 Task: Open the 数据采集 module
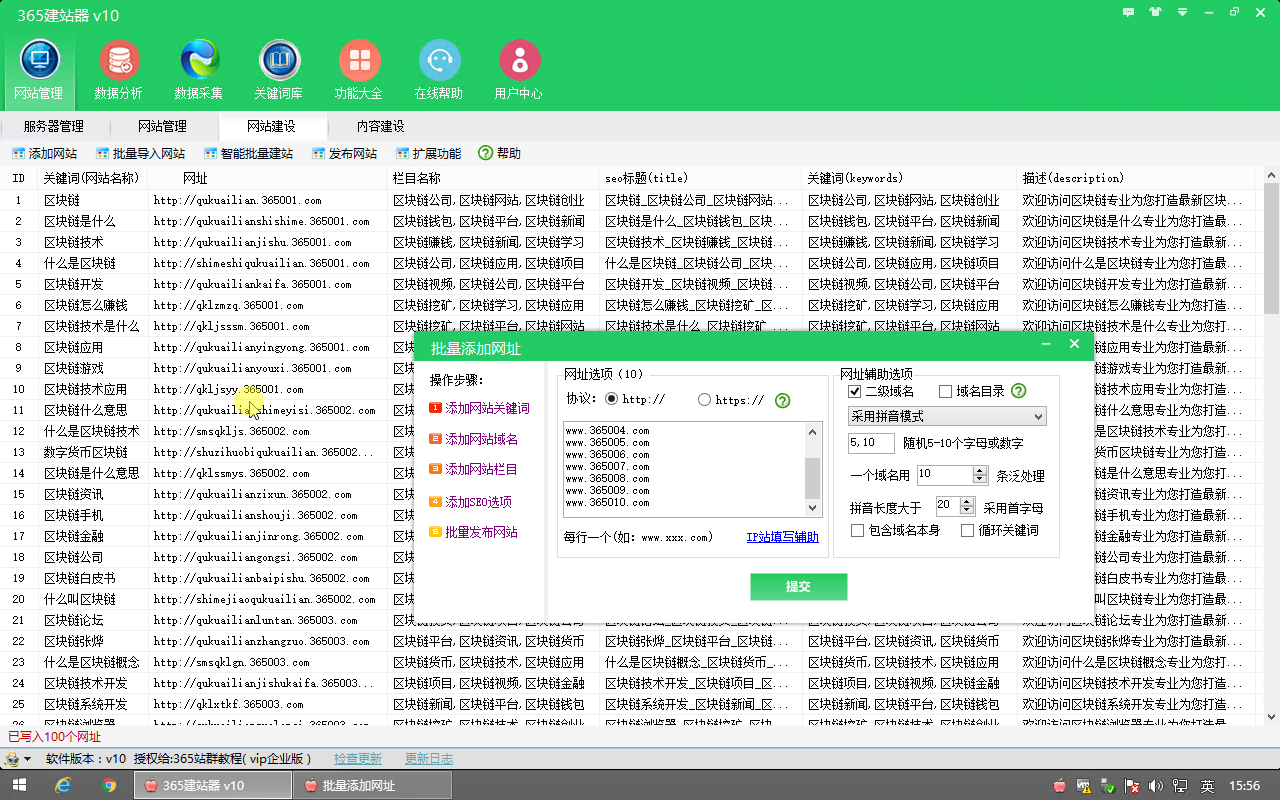199,70
